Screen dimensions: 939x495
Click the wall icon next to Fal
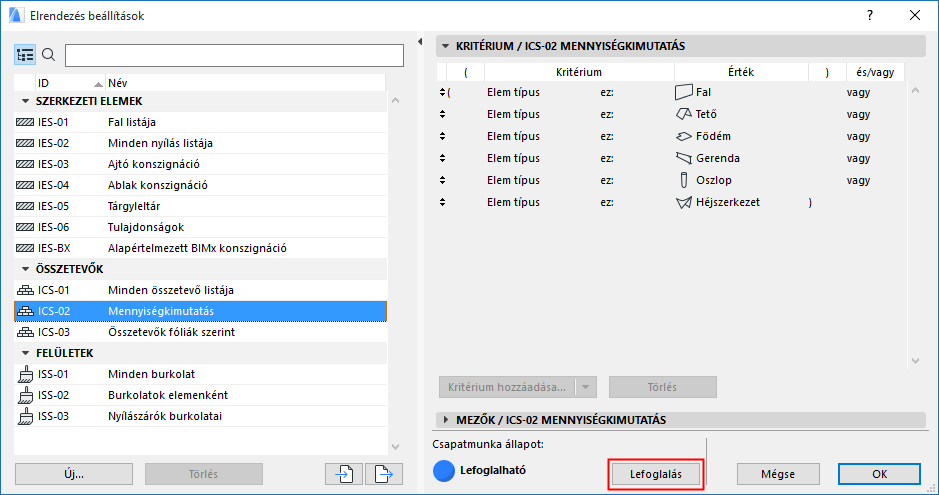point(683,92)
